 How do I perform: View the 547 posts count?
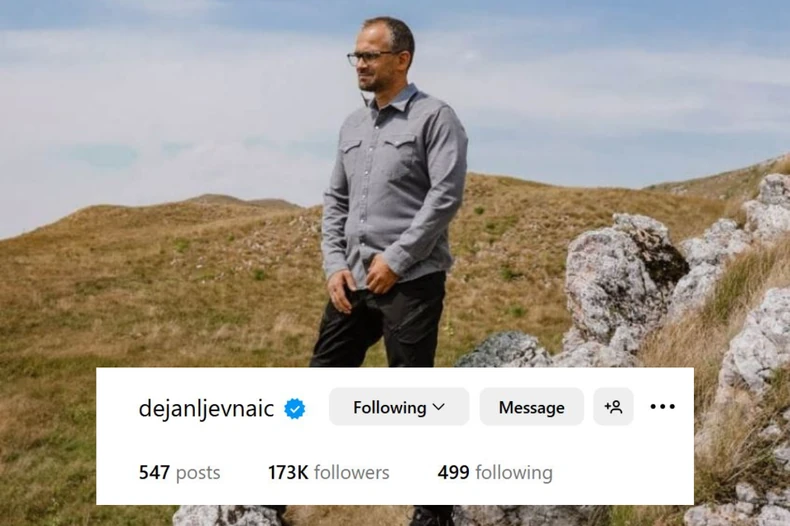pos(179,473)
